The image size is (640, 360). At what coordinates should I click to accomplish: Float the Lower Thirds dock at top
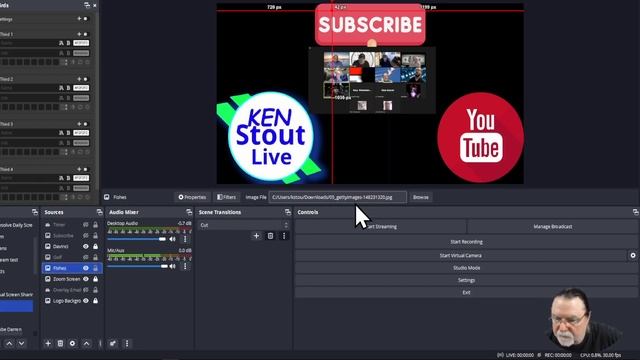pyautogui.click(x=87, y=5)
